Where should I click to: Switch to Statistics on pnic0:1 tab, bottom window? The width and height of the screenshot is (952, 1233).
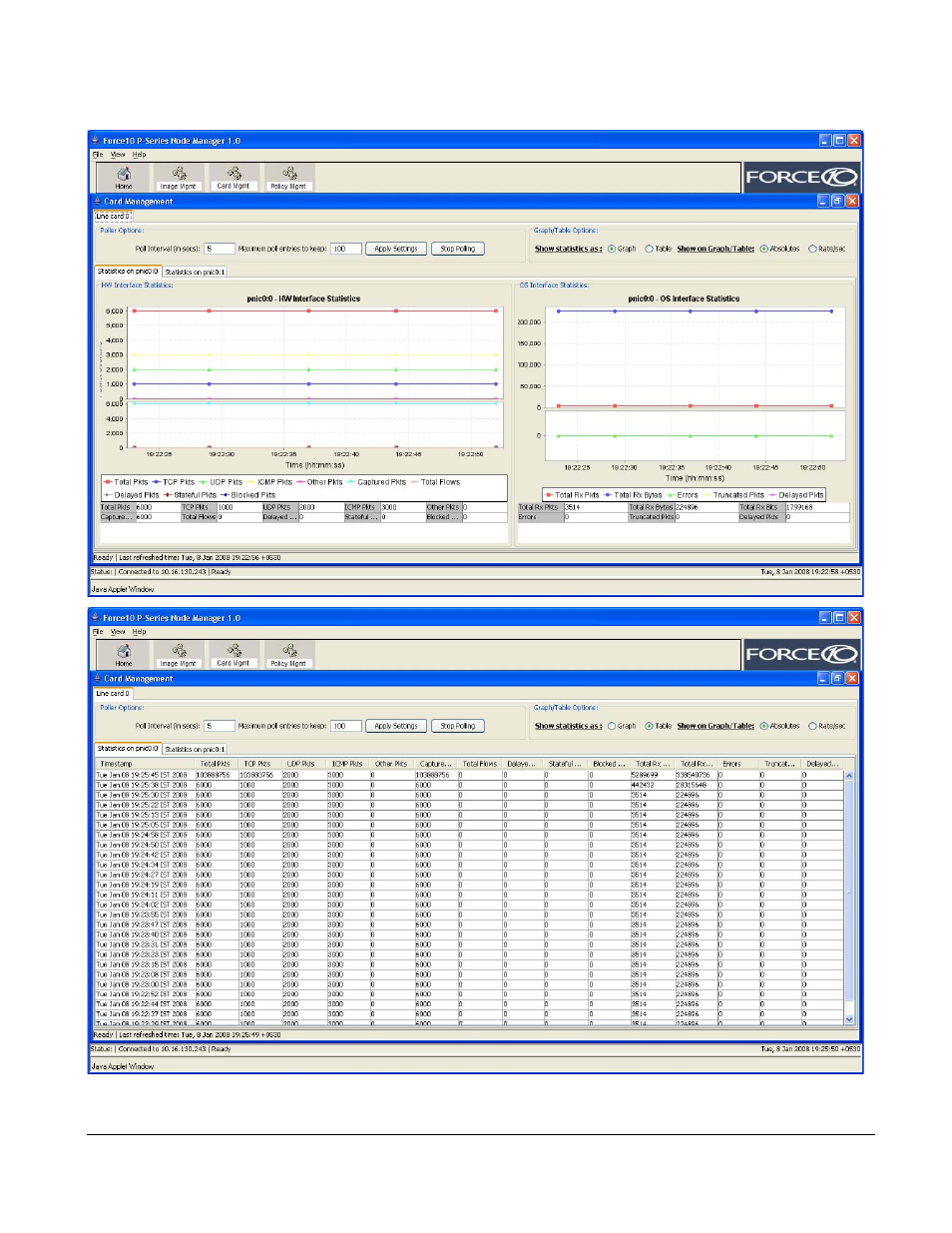coord(195,749)
